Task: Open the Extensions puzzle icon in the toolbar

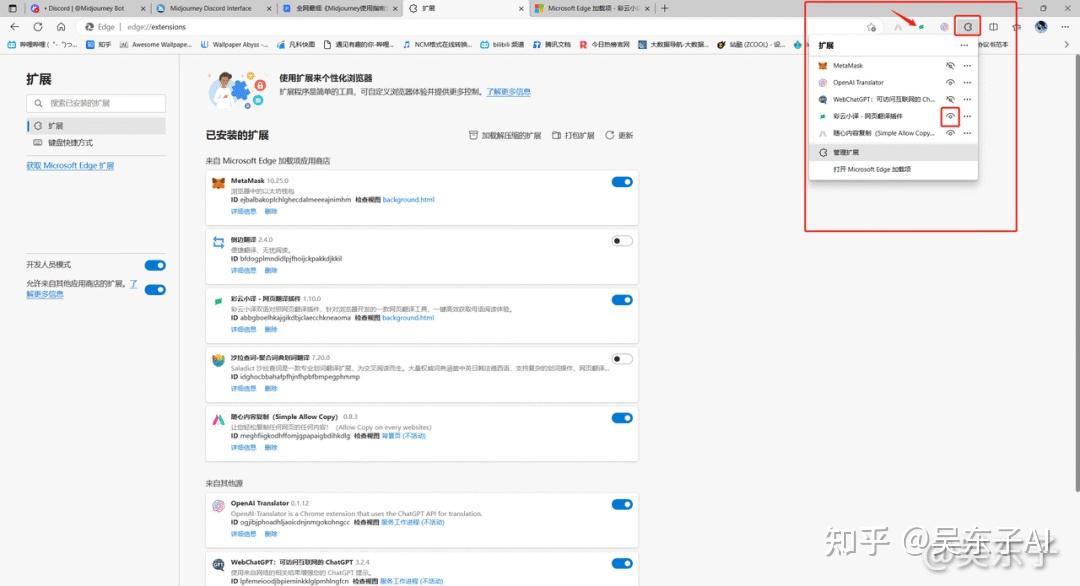Action: click(x=968, y=27)
